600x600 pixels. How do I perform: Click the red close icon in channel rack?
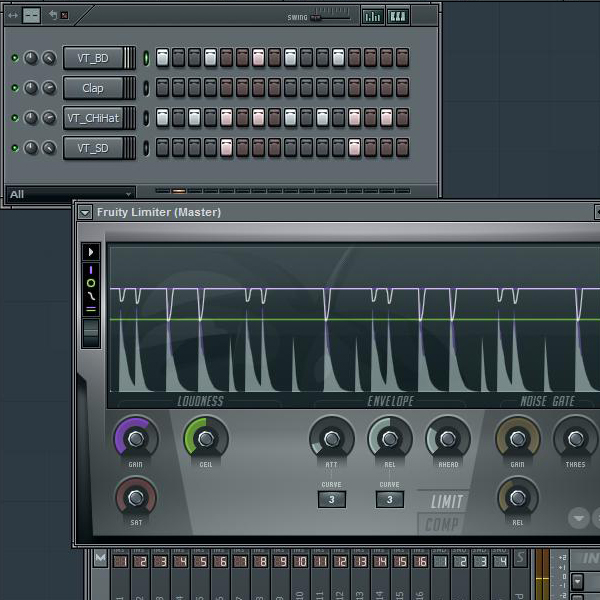point(64,15)
